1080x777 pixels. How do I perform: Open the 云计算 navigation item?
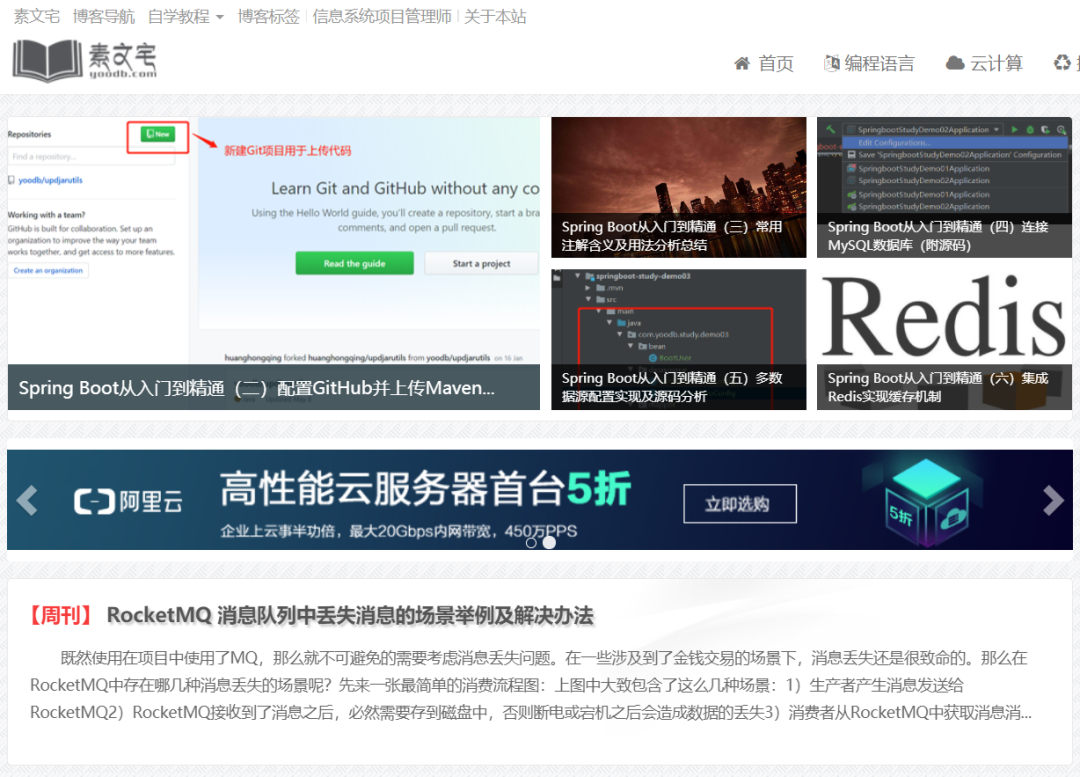coord(984,63)
